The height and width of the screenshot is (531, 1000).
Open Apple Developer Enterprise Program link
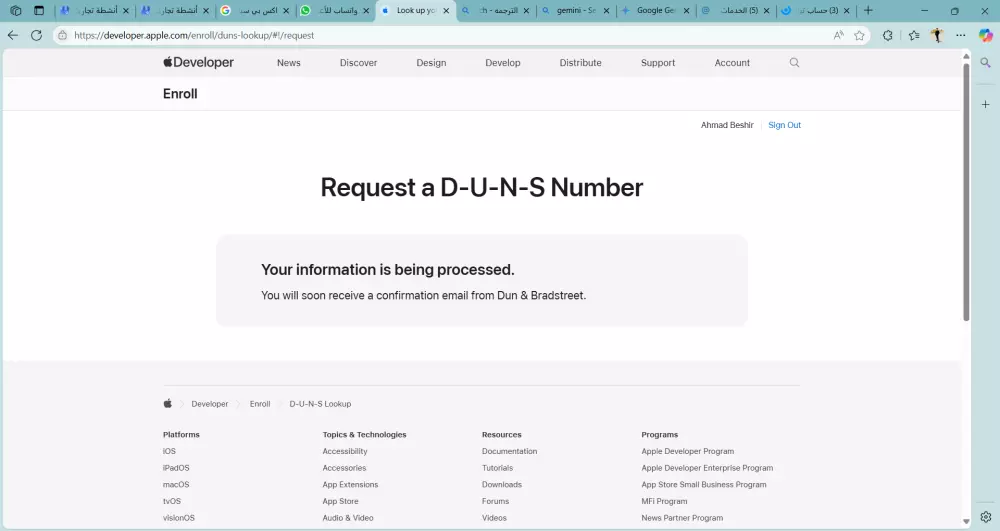[707, 467]
